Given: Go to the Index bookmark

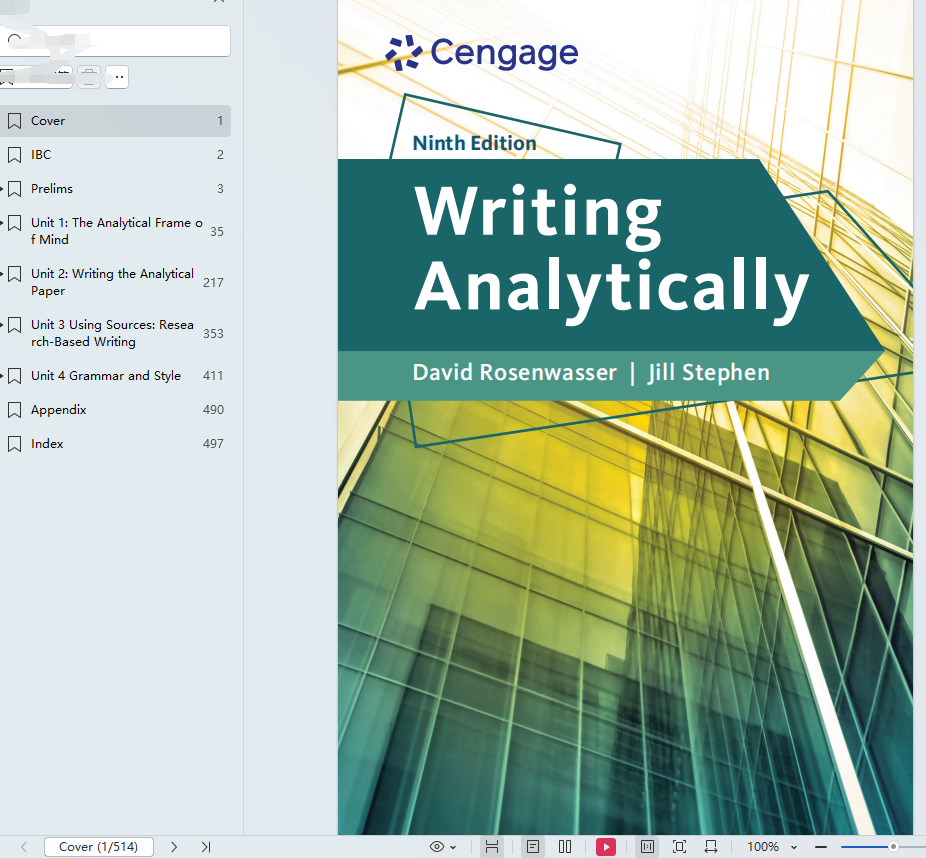Looking at the screenshot, I should pos(115,444).
